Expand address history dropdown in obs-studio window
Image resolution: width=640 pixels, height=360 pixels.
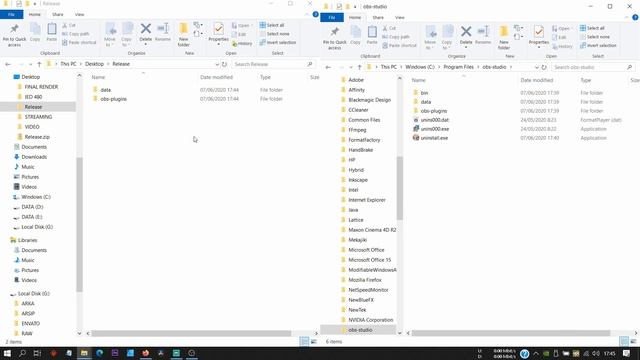(537, 67)
